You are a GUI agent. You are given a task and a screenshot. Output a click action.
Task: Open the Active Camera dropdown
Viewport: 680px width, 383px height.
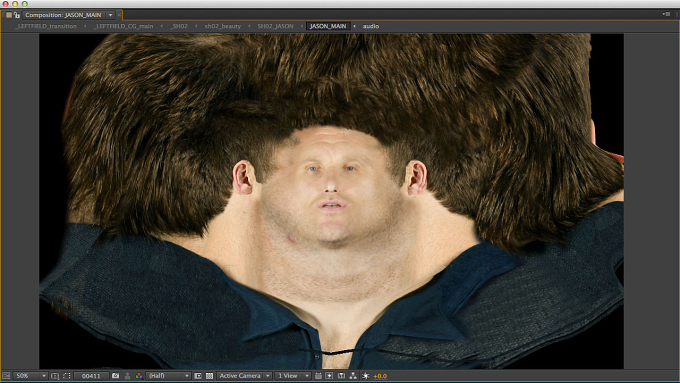pyautogui.click(x=244, y=376)
